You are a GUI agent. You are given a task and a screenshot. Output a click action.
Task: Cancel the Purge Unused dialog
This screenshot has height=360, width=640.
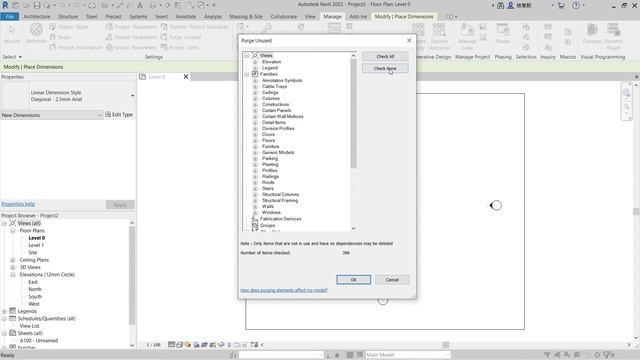(x=392, y=280)
